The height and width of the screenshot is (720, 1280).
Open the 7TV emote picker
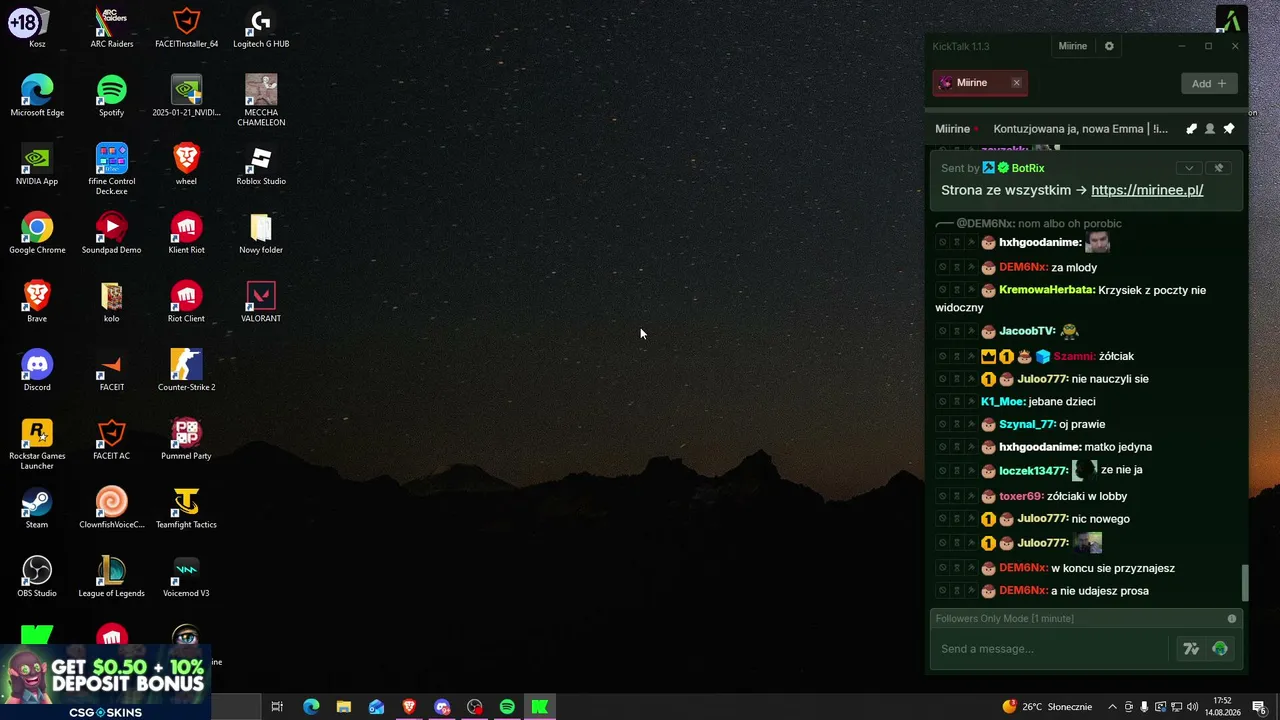1191,649
